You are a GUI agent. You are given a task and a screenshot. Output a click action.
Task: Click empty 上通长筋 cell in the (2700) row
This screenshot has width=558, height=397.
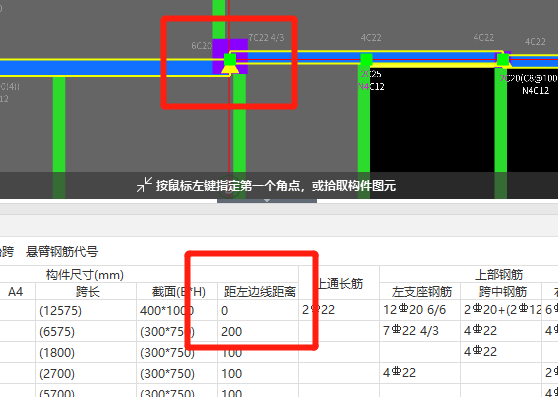click(x=339, y=374)
